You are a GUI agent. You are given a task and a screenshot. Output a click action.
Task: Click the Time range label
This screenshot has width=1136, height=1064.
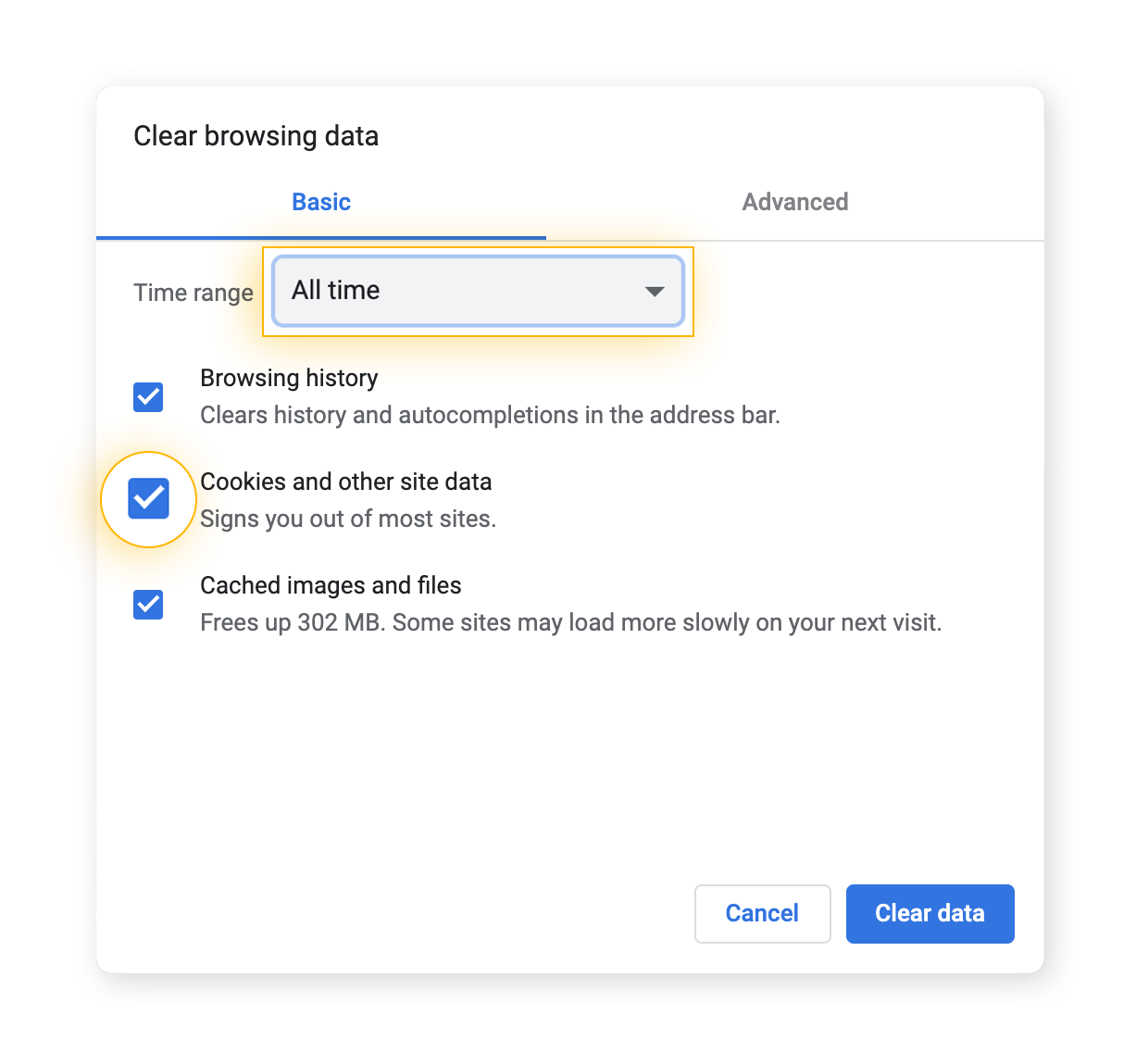point(193,292)
